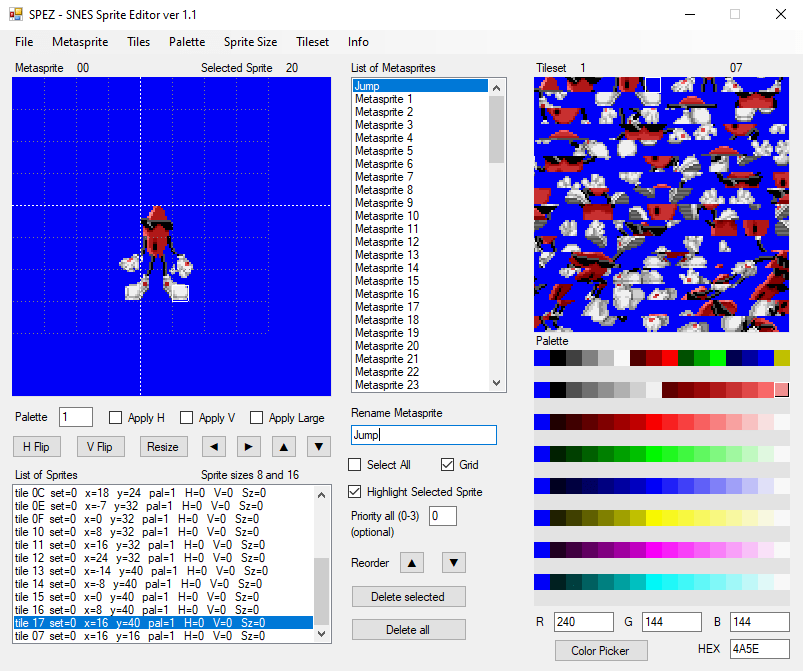Toggle the Grid checkbox
803x671 pixels.
448,465
